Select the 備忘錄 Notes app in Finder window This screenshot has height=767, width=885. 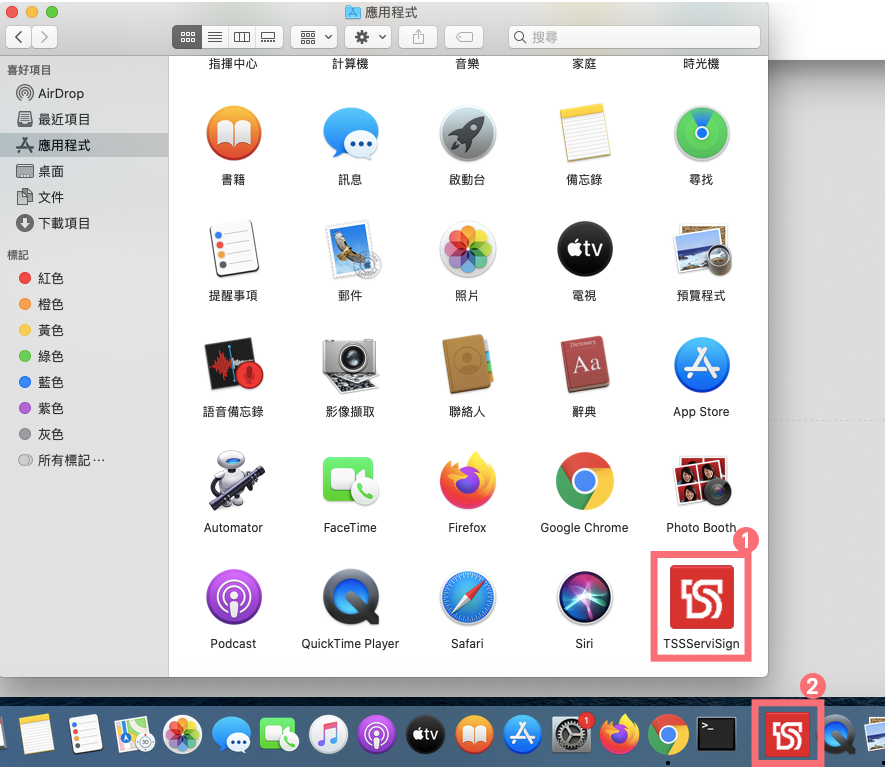[x=585, y=133]
